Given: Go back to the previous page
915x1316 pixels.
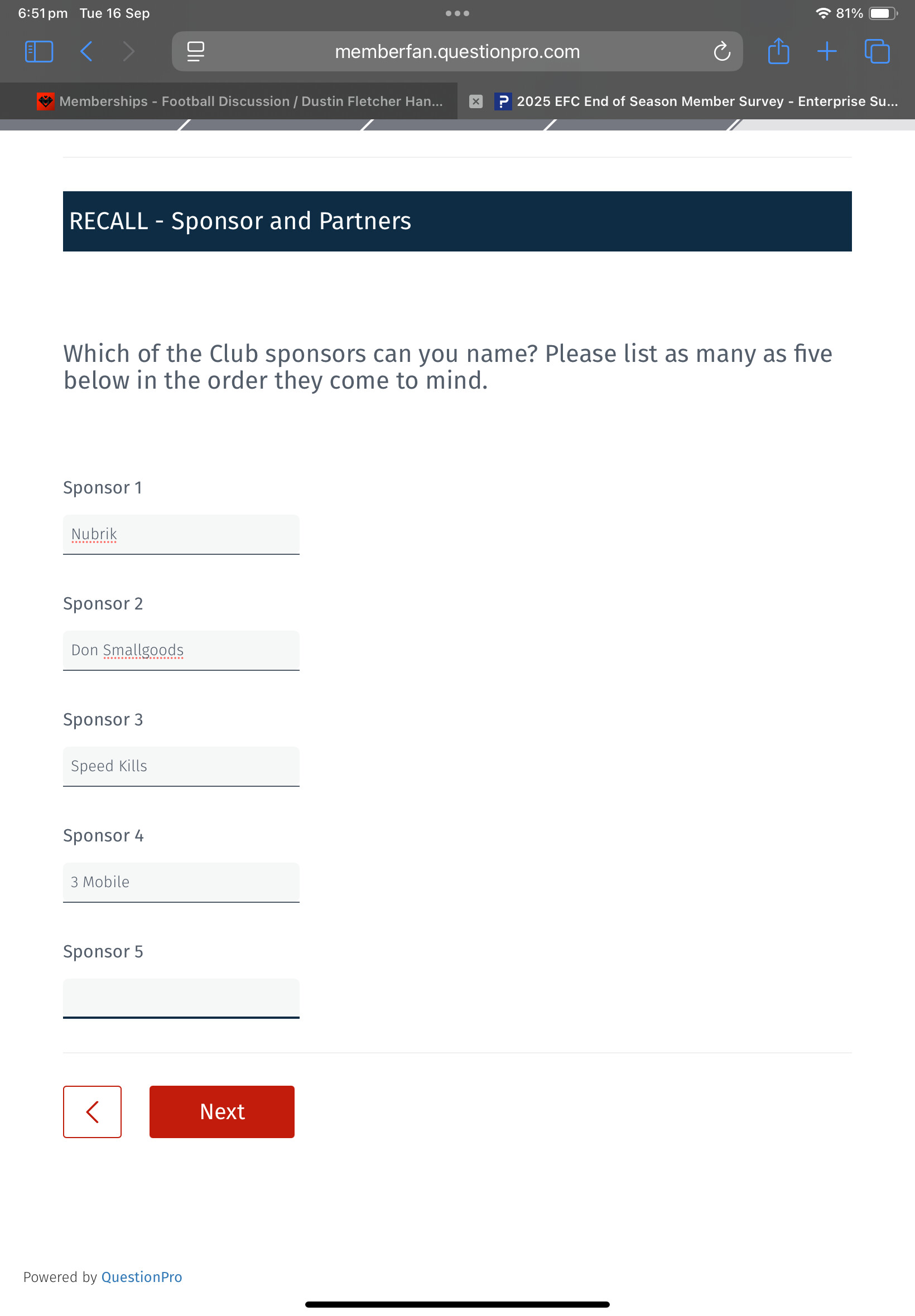Looking at the screenshot, I should point(86,51).
